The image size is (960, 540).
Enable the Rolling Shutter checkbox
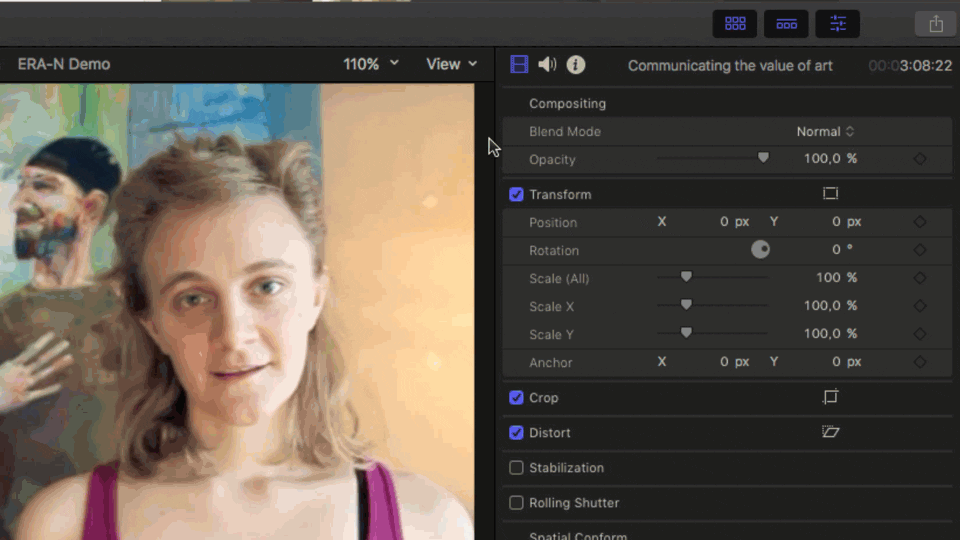pyautogui.click(x=516, y=503)
